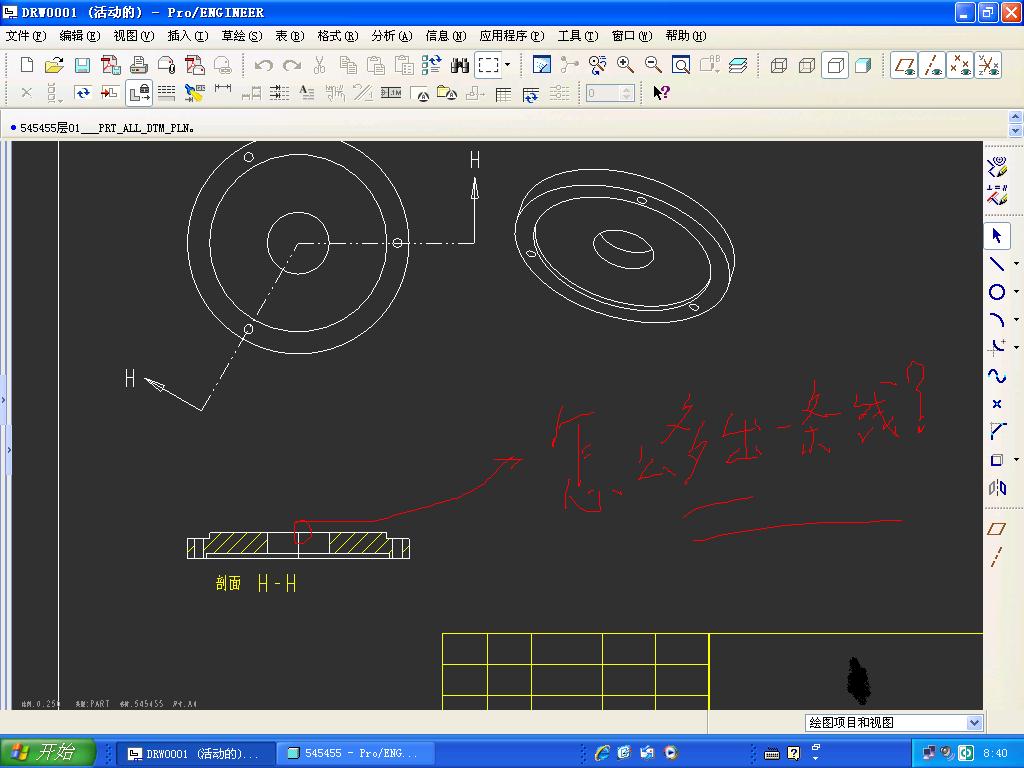Click the Zoom Out magnifier
This screenshot has width=1024, height=768.
tap(653, 65)
